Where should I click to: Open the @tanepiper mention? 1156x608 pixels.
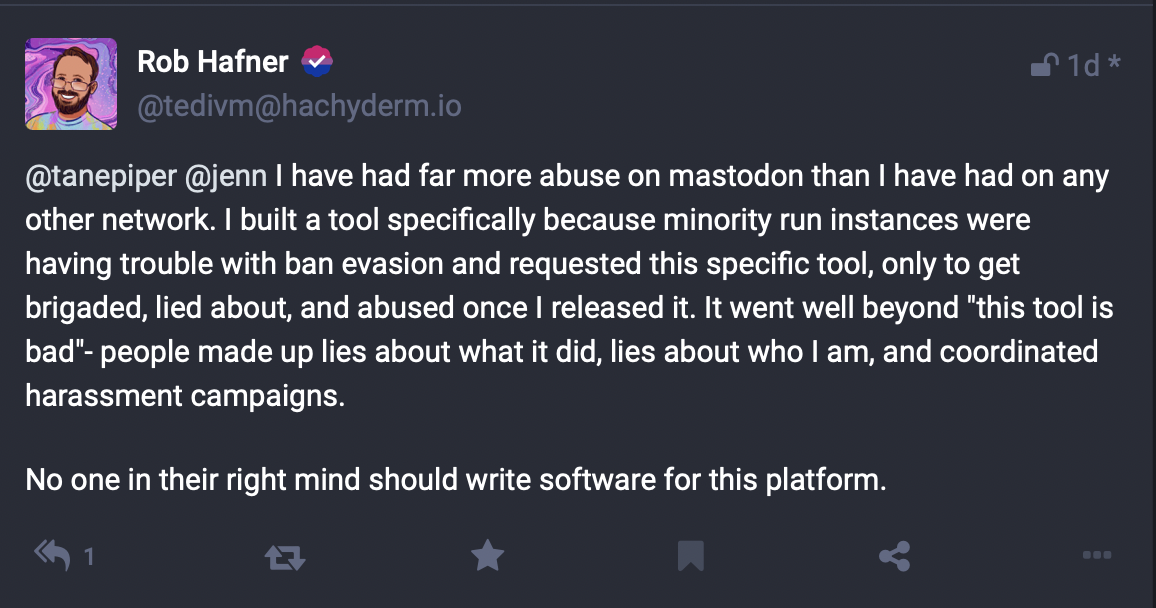coord(100,177)
